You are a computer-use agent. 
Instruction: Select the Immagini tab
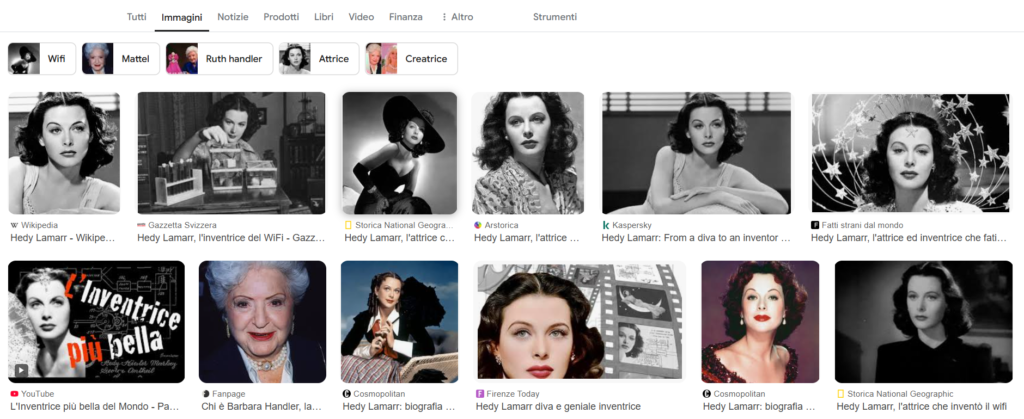coord(182,18)
